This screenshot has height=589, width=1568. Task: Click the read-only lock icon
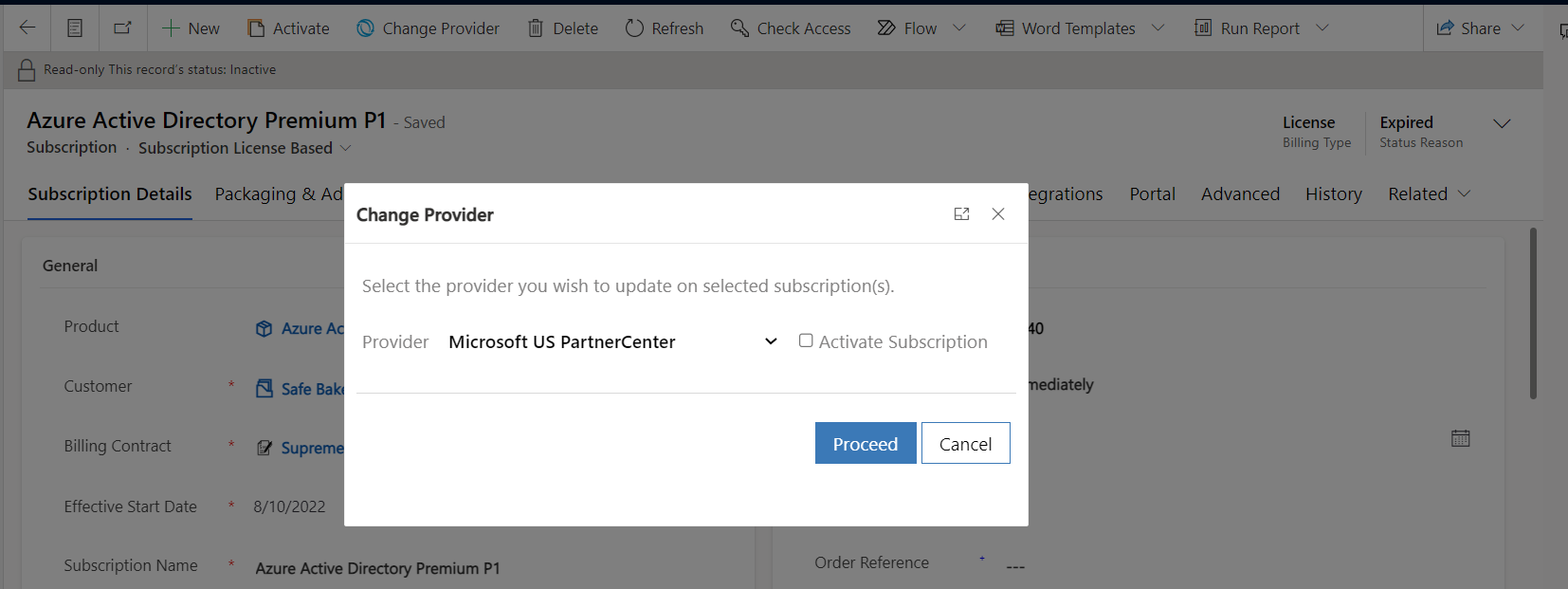click(27, 70)
